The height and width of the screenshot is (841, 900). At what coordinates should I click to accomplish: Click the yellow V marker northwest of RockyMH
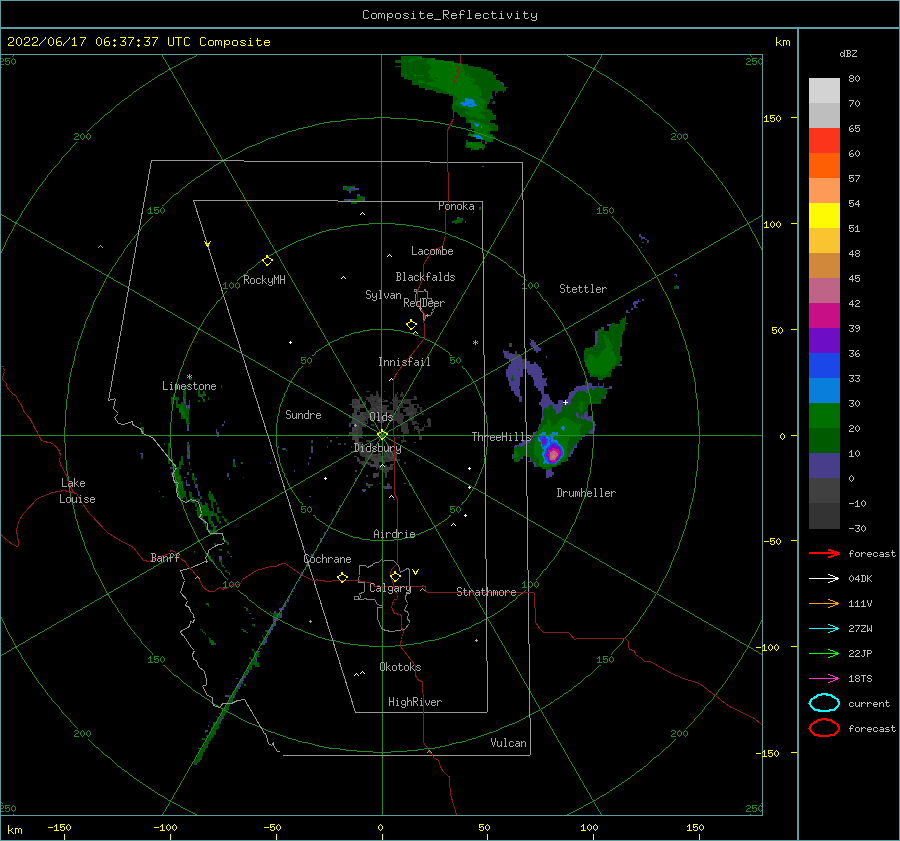point(208,244)
